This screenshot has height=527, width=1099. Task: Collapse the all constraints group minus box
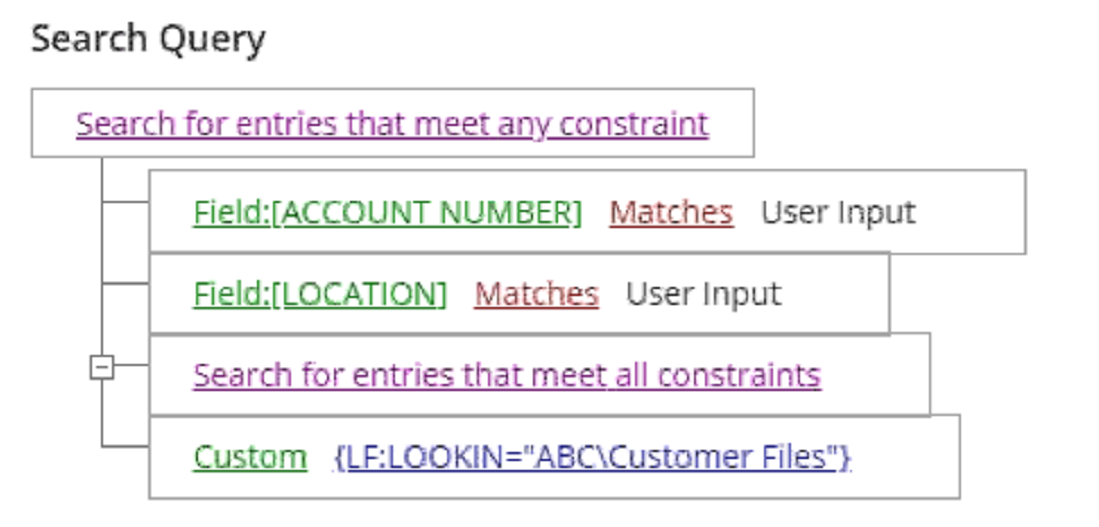coord(102,367)
